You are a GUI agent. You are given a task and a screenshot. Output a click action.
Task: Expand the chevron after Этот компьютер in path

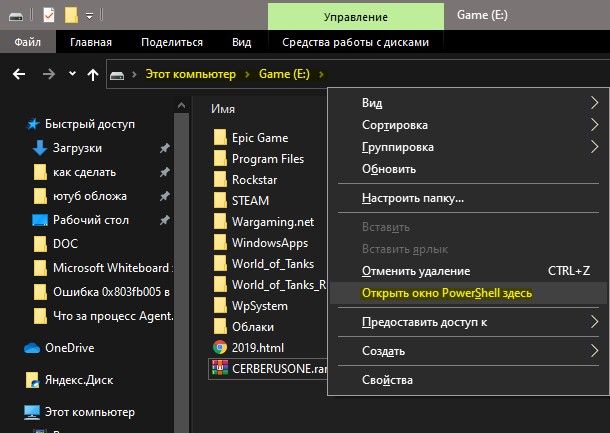pos(247,74)
